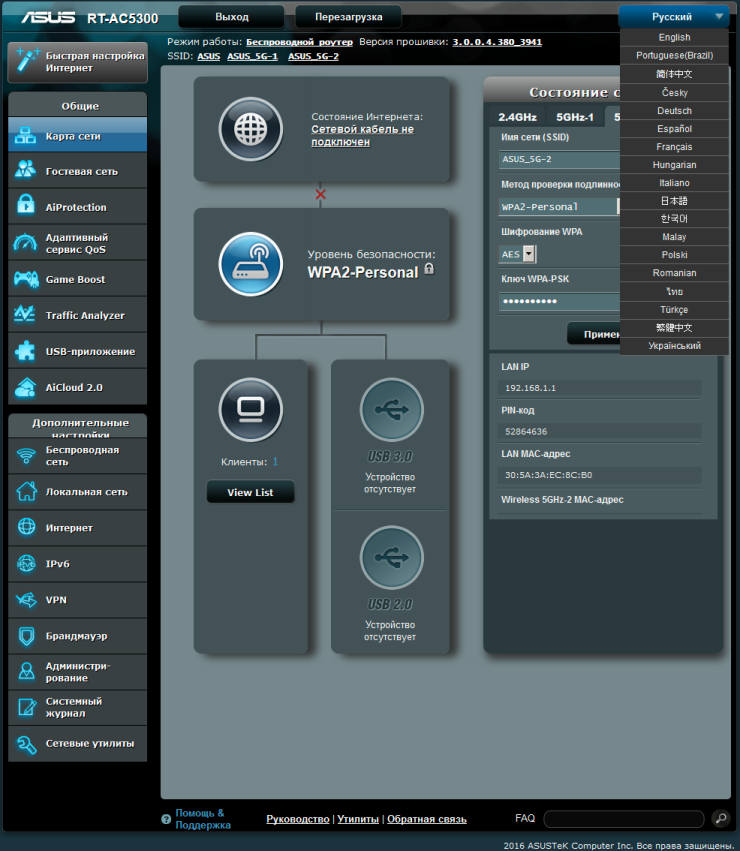Image resolution: width=740 pixels, height=851 pixels.
Task: Click the ASUS_5G-1 SSID link
Action: click(252, 56)
